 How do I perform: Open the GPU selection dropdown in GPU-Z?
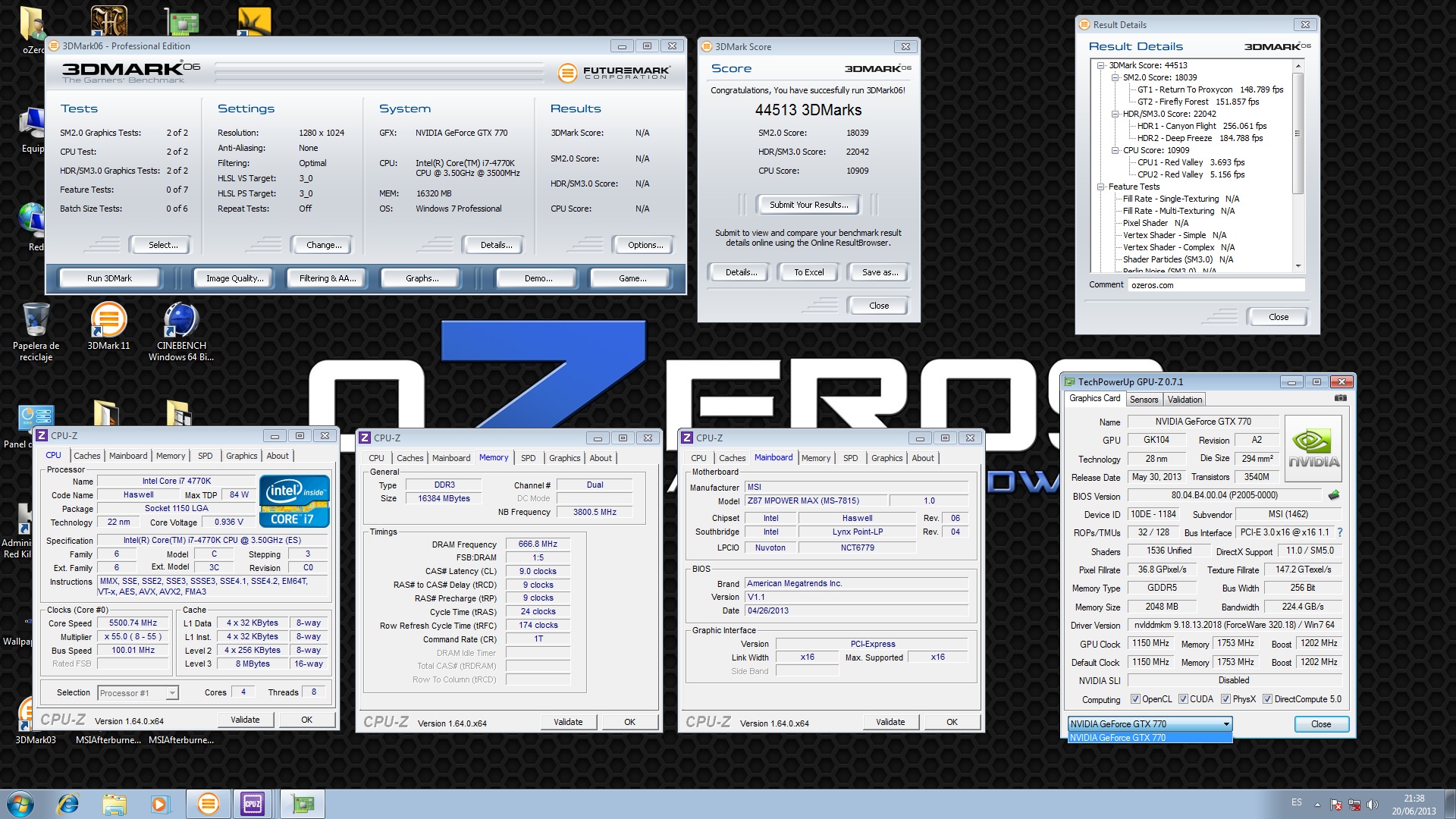click(1150, 724)
